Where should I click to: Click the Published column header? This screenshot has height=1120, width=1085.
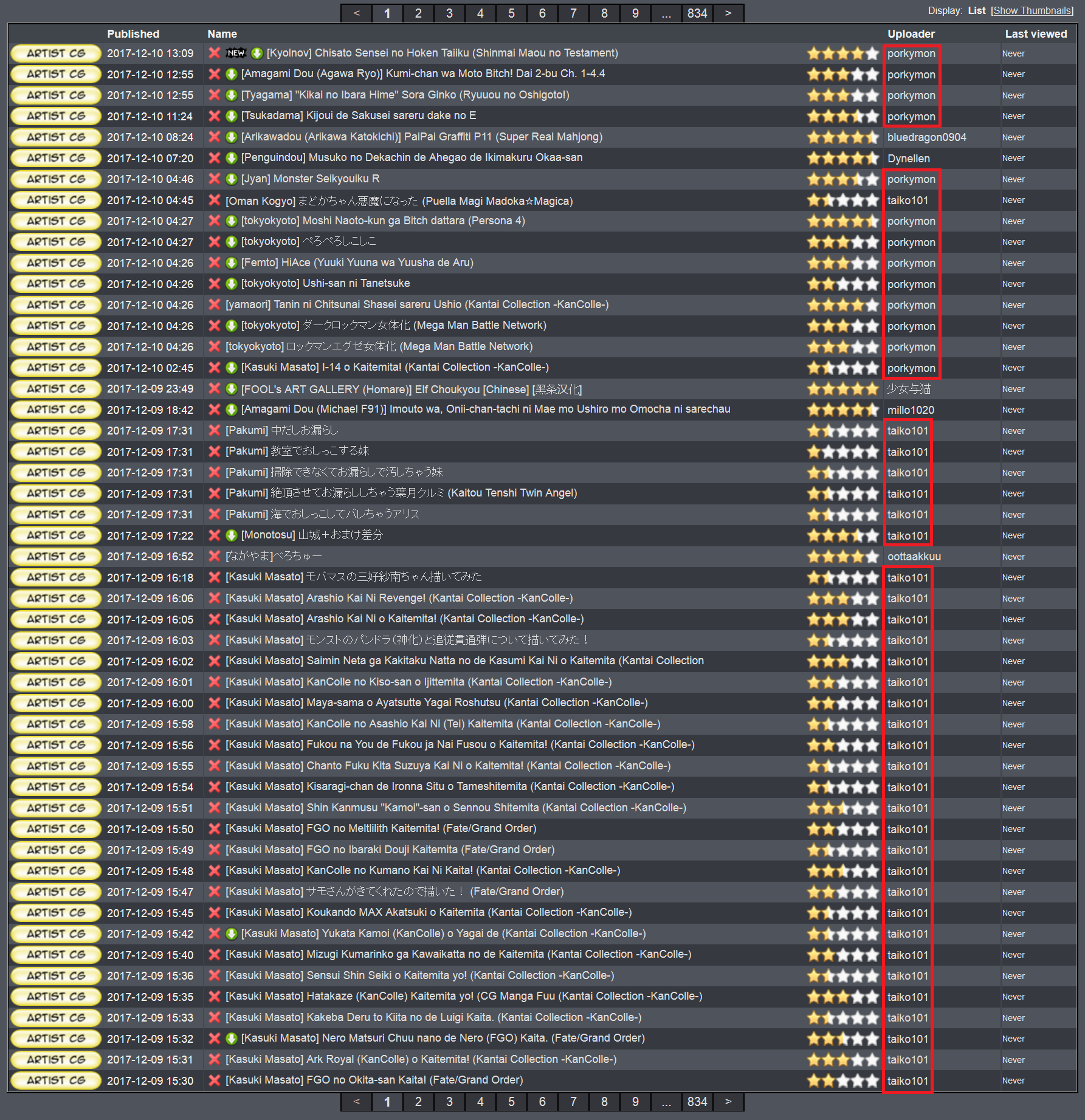(x=133, y=34)
